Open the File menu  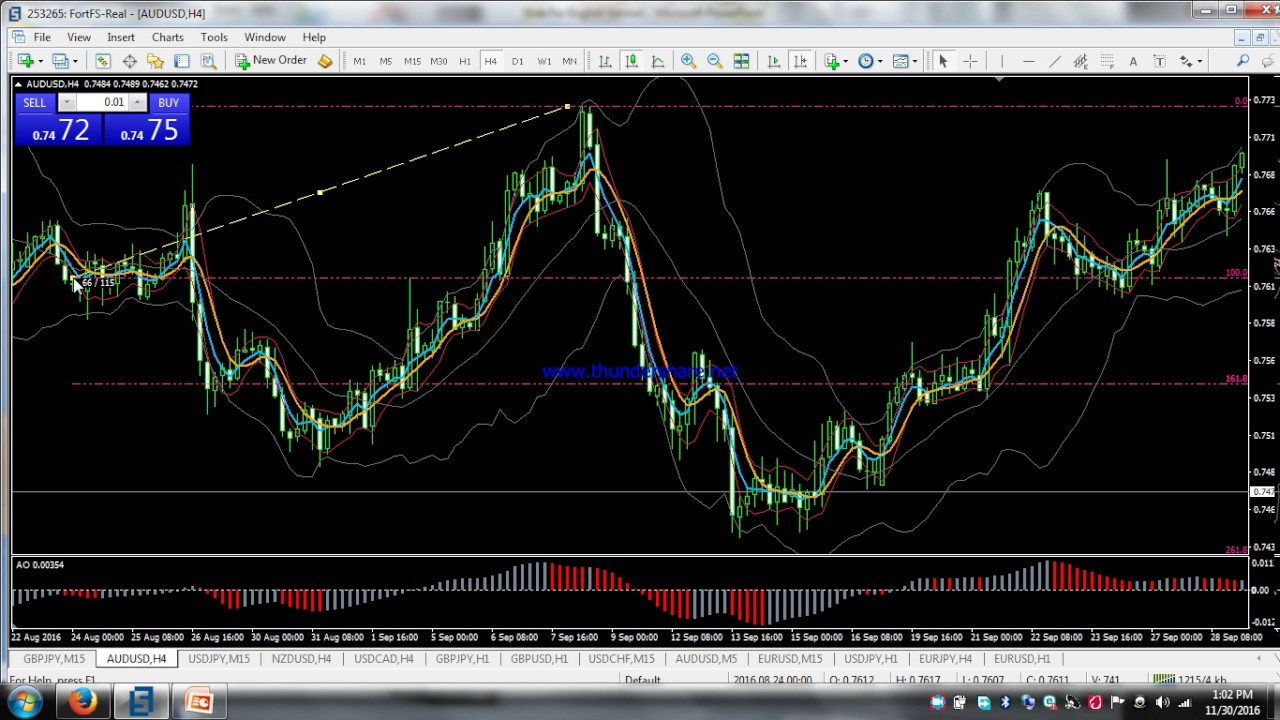point(42,37)
